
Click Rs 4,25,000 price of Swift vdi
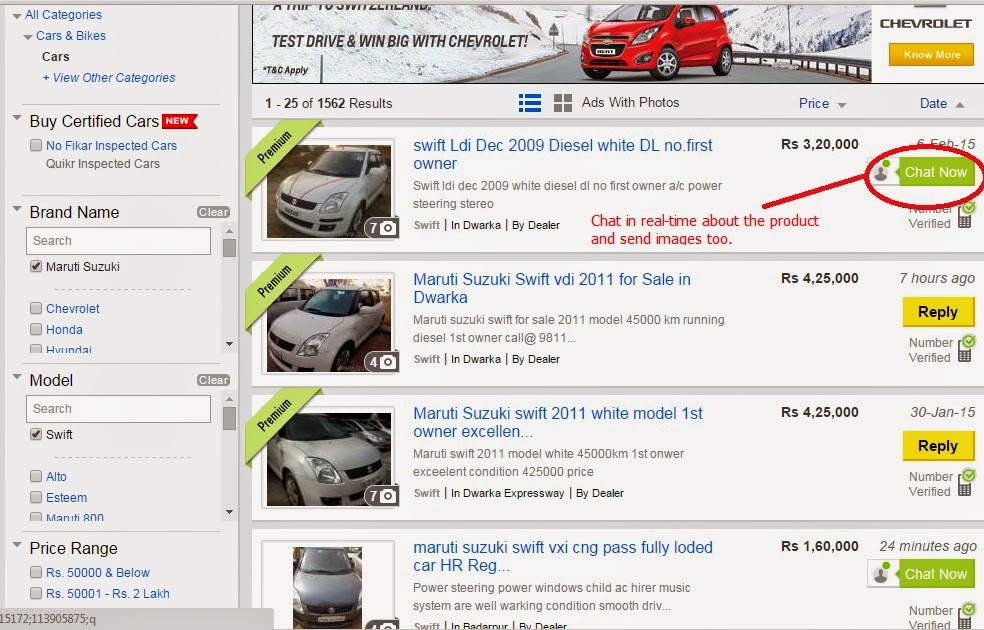820,278
